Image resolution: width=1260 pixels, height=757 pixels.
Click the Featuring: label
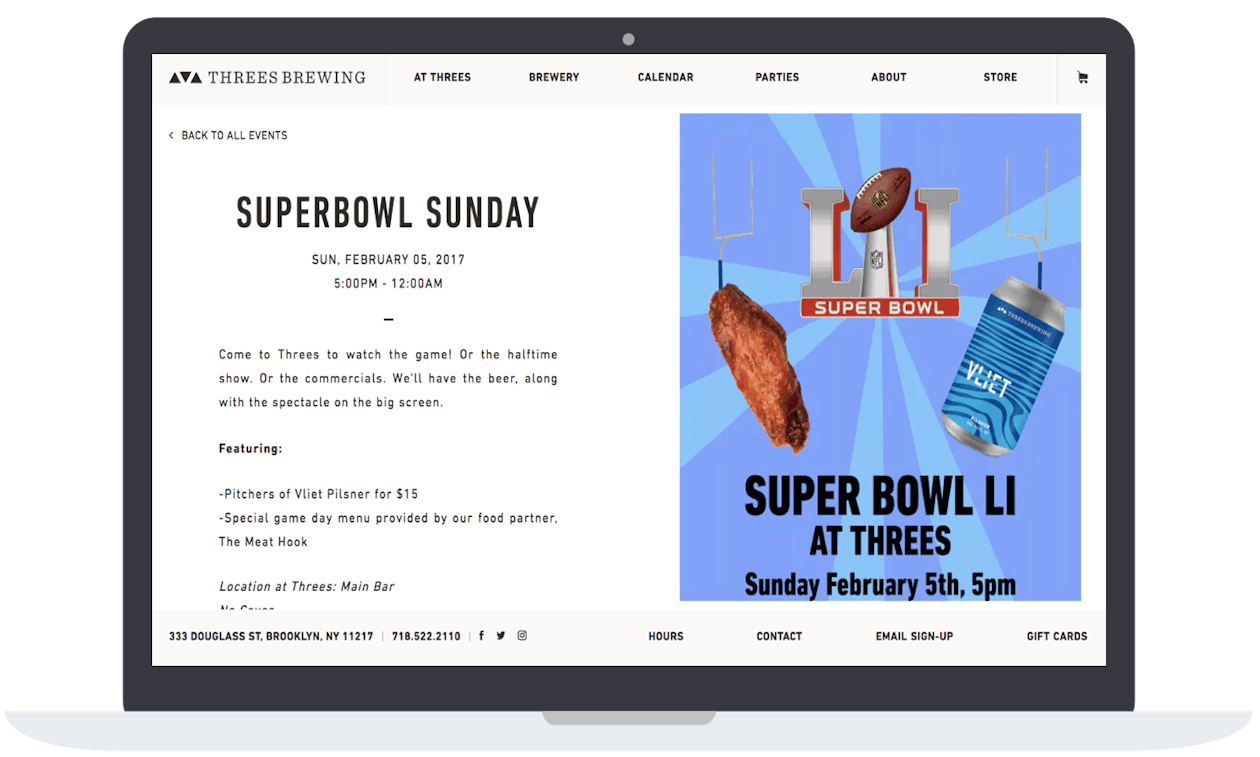click(x=251, y=449)
